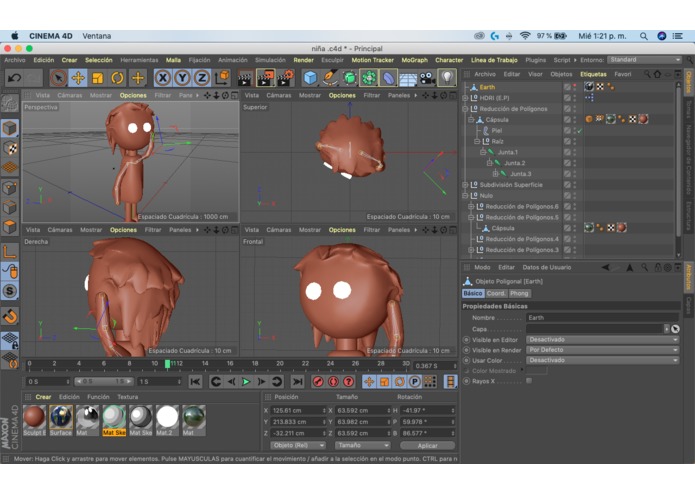Activate the Move tool in the top toolbar
The width and height of the screenshot is (695, 494).
(x=78, y=78)
